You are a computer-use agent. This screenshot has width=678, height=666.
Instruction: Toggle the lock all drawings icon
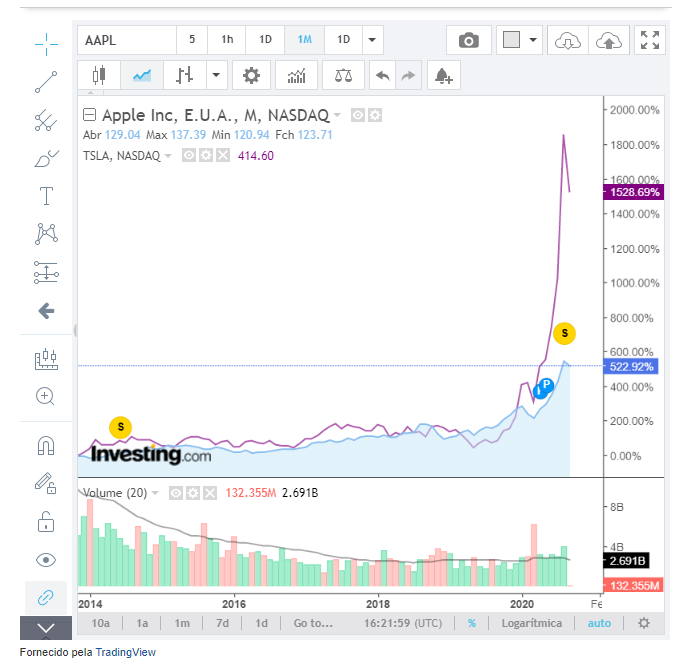click(45, 521)
